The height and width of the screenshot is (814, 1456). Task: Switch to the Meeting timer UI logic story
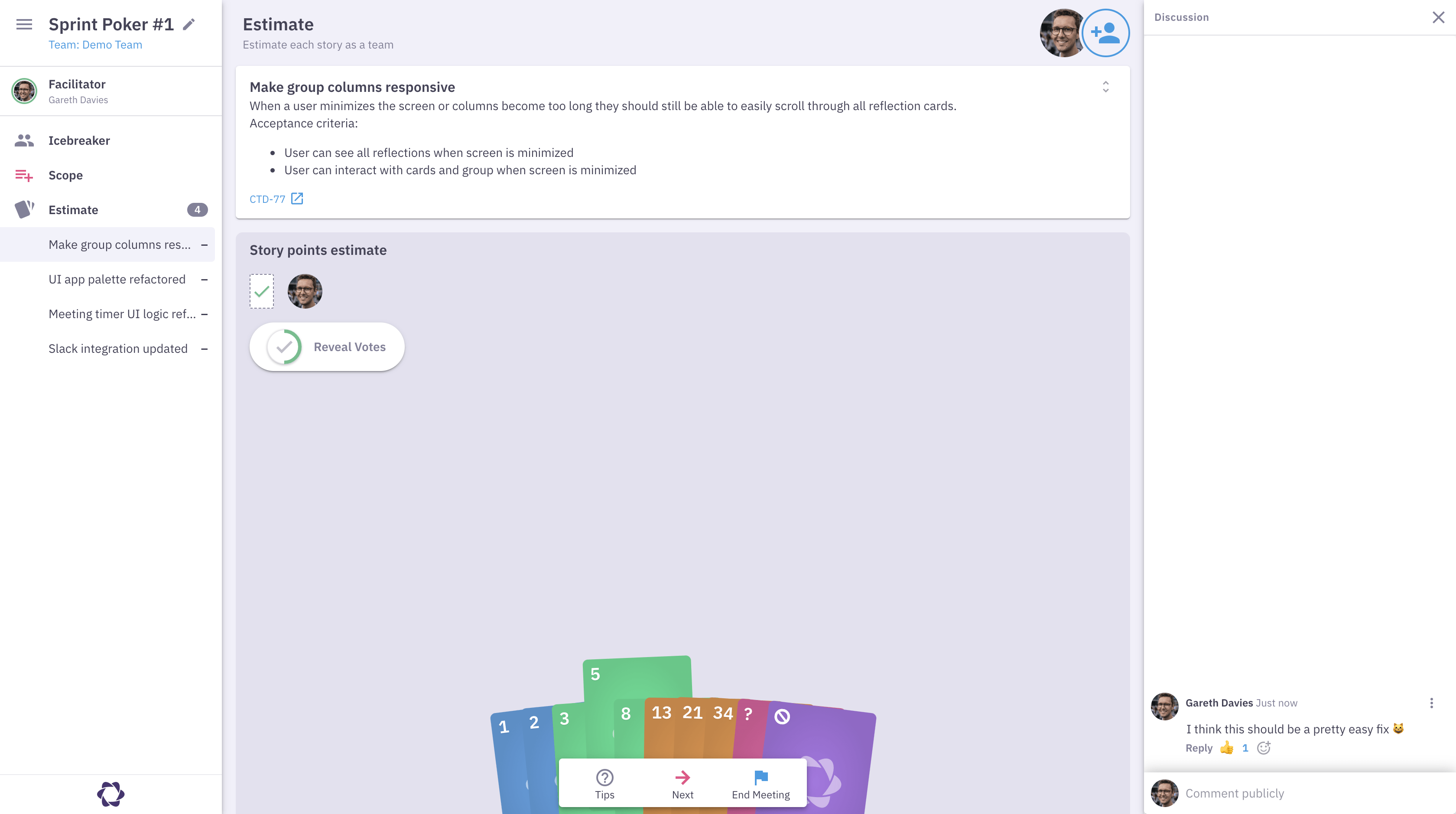point(121,314)
